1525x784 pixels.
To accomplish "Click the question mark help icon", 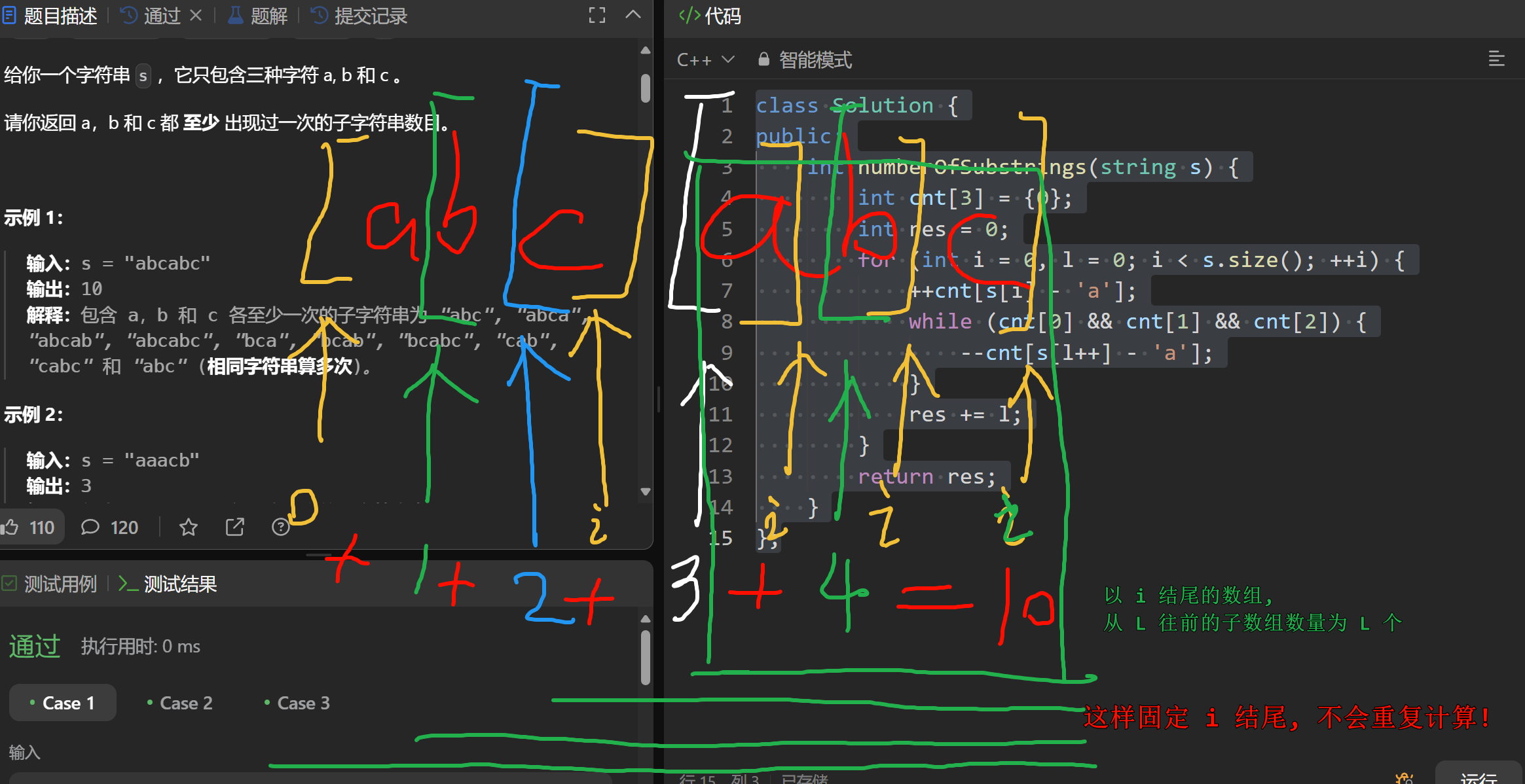I will point(281,527).
